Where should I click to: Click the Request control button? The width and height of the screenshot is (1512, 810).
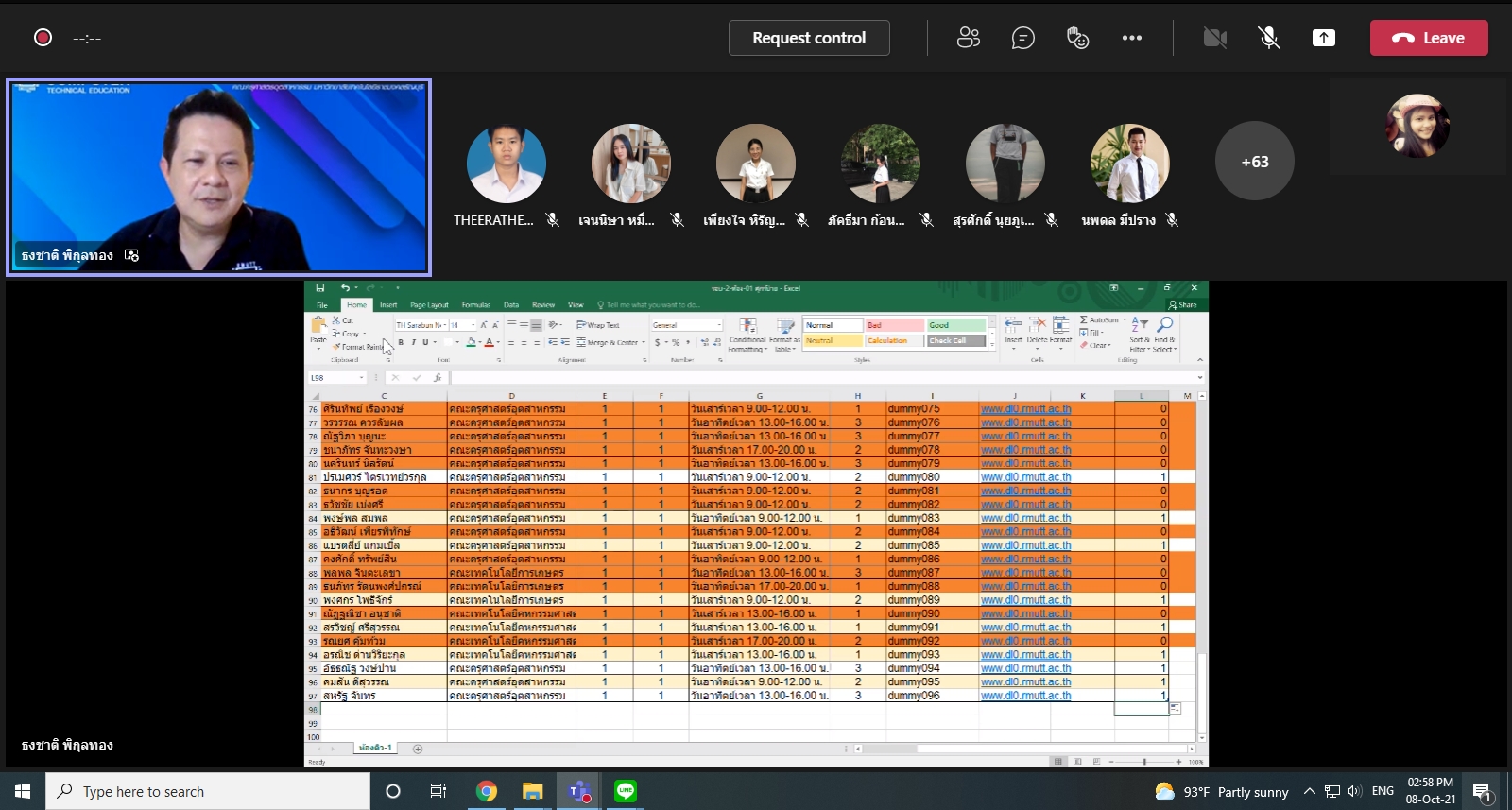809,38
